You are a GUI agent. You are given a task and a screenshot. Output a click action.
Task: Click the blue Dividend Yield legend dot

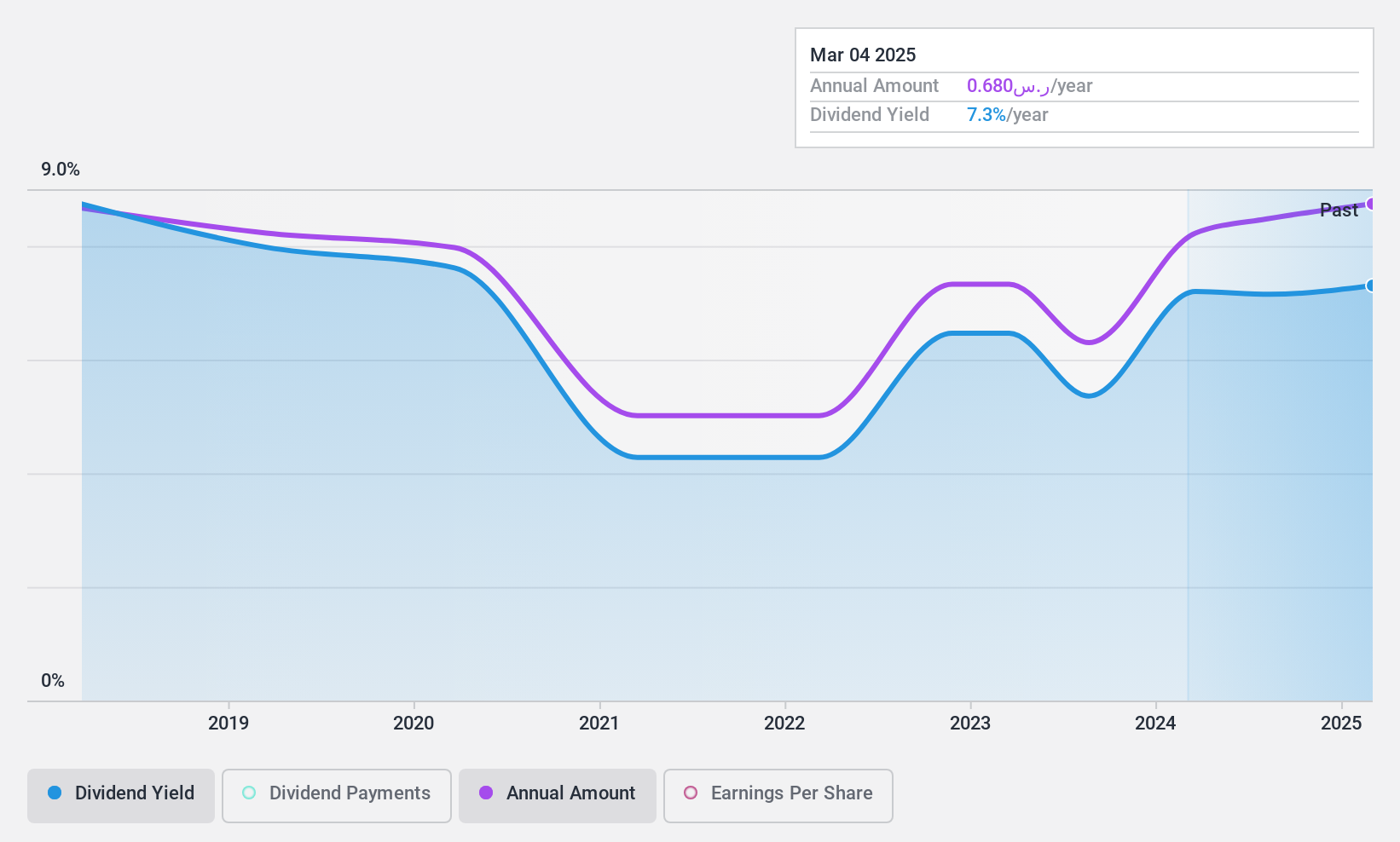(55, 793)
